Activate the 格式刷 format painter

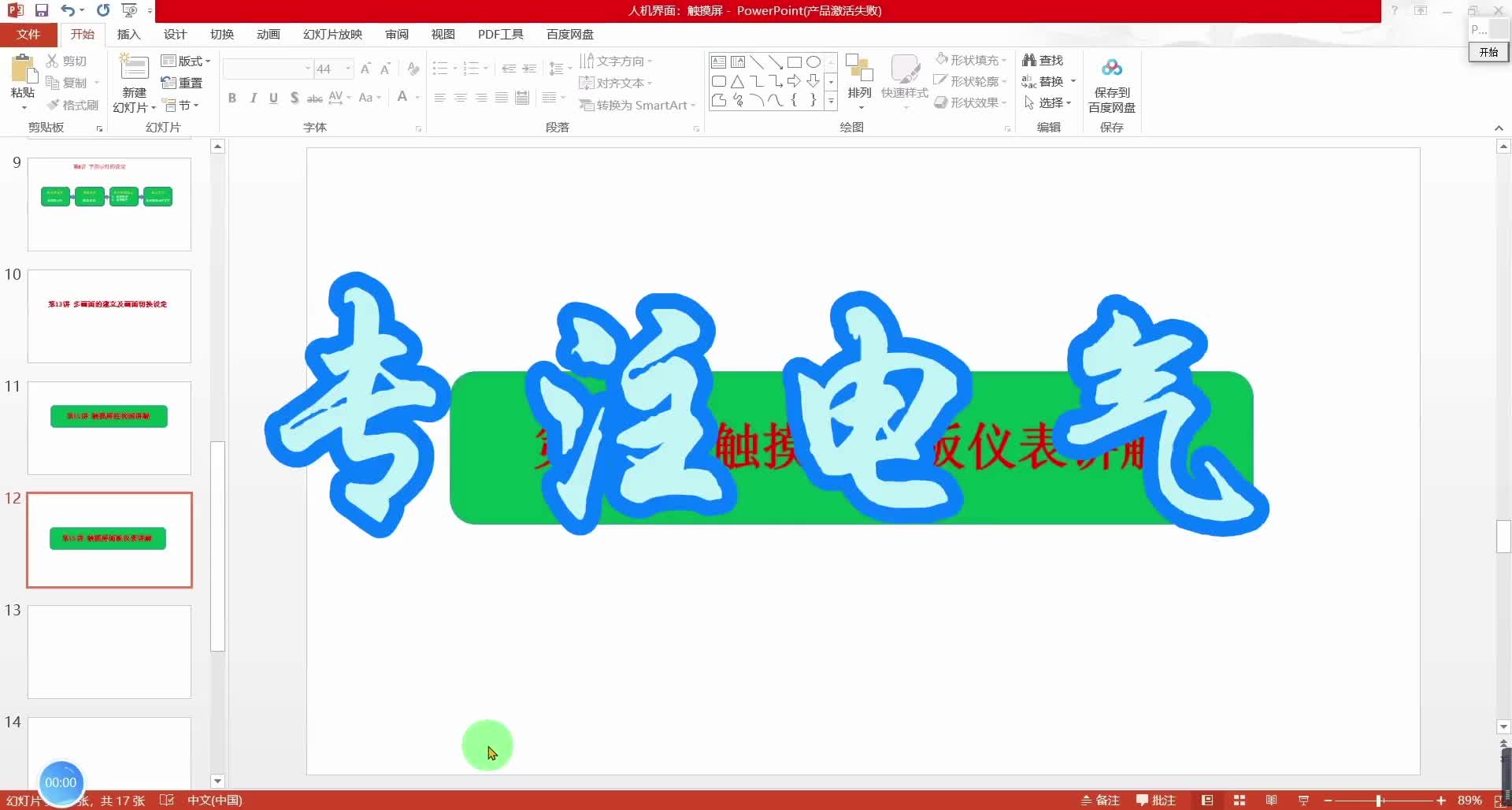(x=72, y=105)
